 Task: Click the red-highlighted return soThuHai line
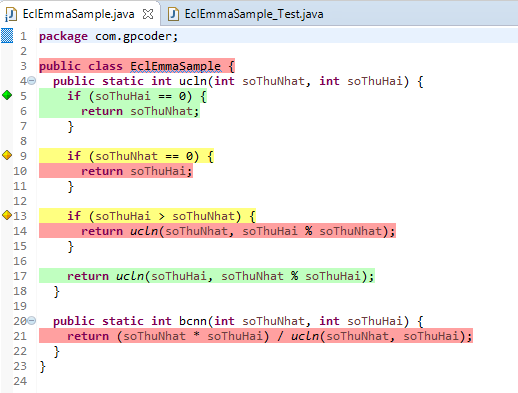(116, 171)
